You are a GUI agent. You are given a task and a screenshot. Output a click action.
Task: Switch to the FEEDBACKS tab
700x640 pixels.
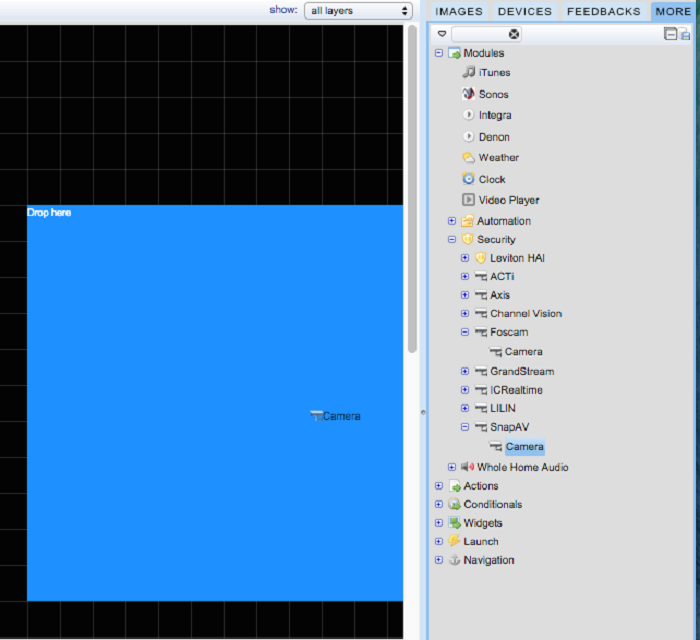(x=604, y=11)
